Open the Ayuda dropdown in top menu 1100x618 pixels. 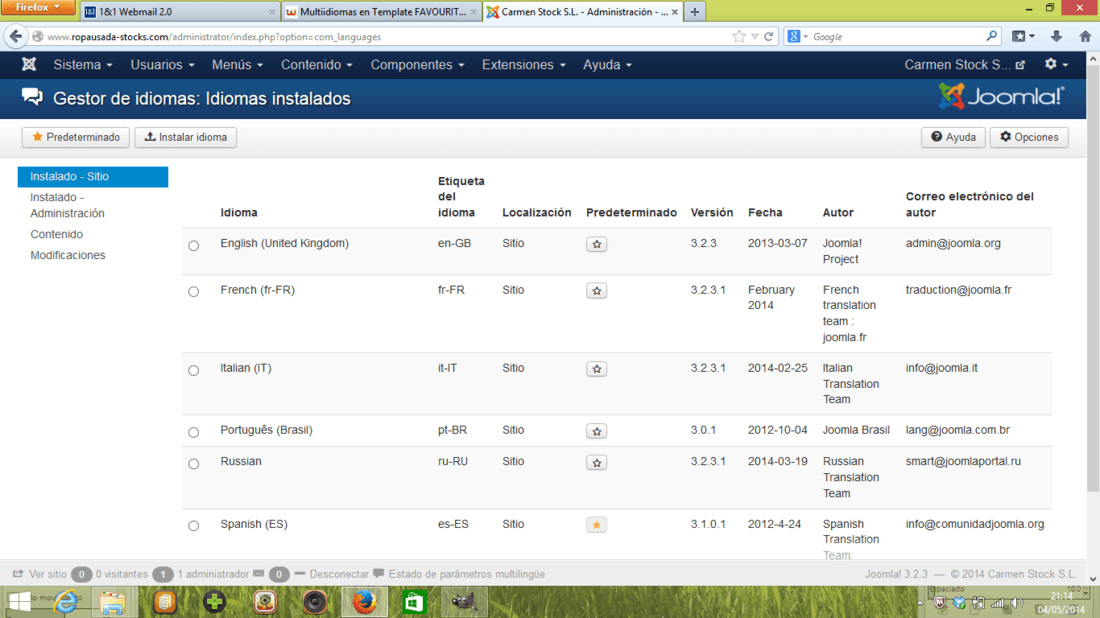click(607, 65)
